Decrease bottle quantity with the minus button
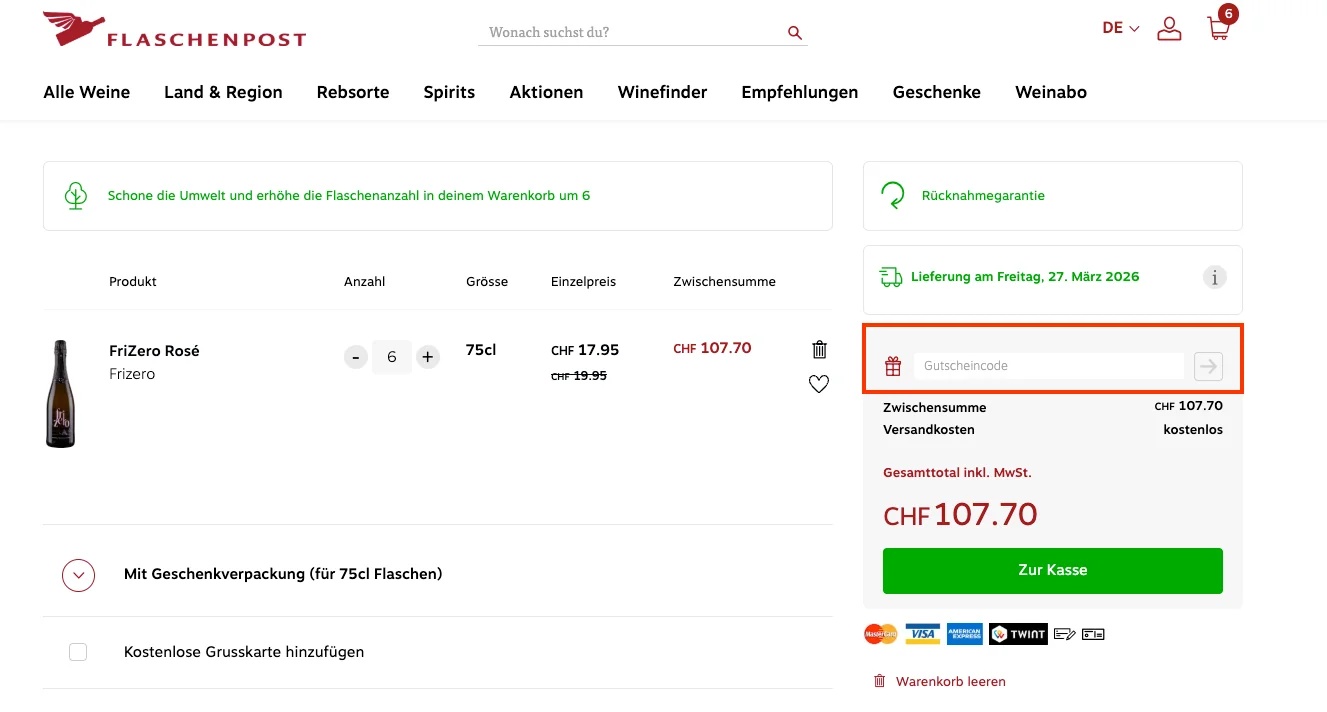Screen dimensions: 1327x712 355,356
